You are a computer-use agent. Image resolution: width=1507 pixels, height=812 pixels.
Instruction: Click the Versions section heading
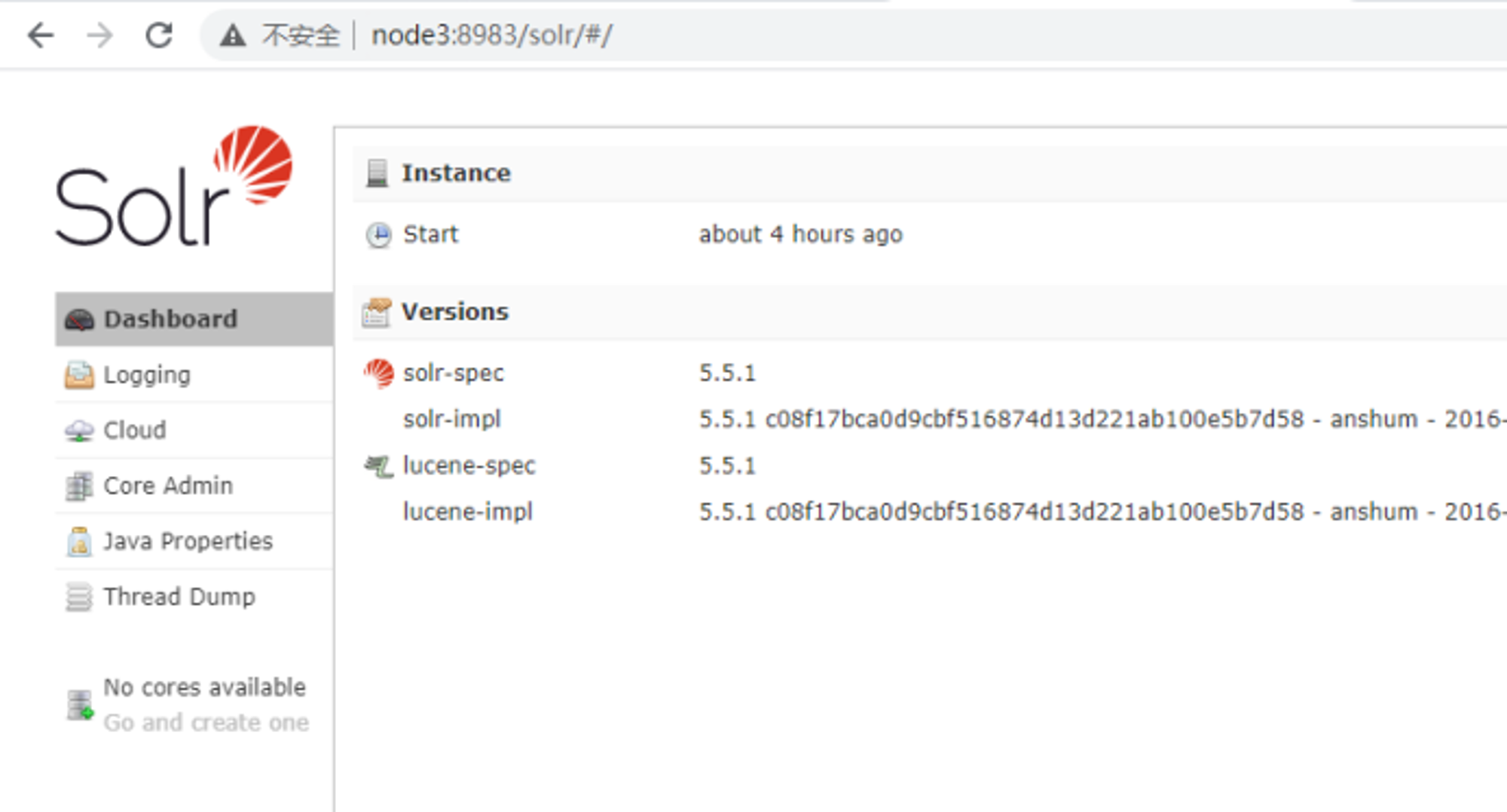point(455,312)
